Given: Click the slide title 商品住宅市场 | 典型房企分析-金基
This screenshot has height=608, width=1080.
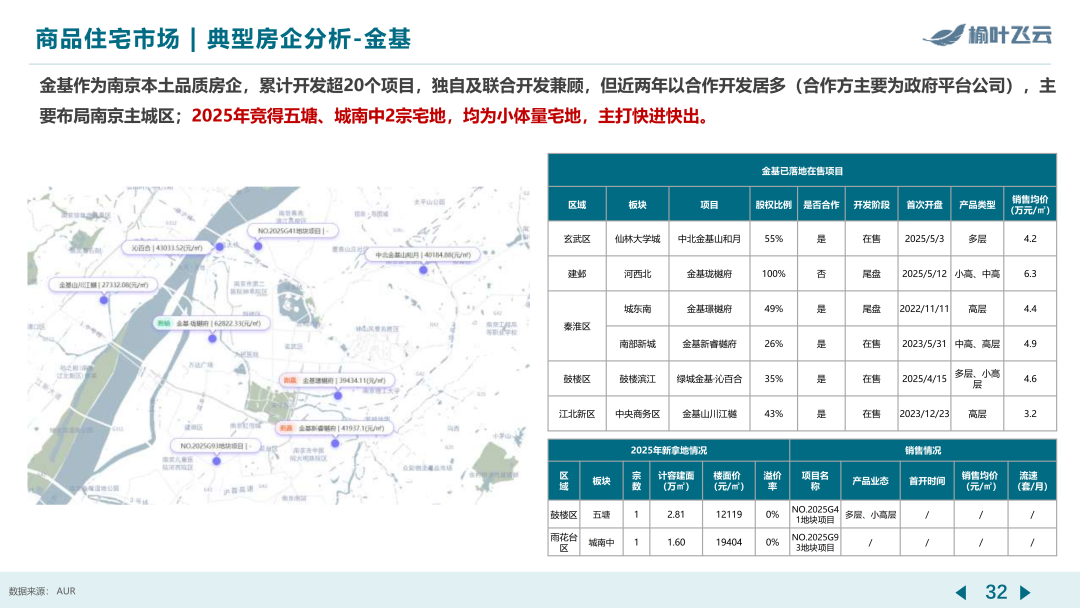Looking at the screenshot, I should pyautogui.click(x=222, y=39).
